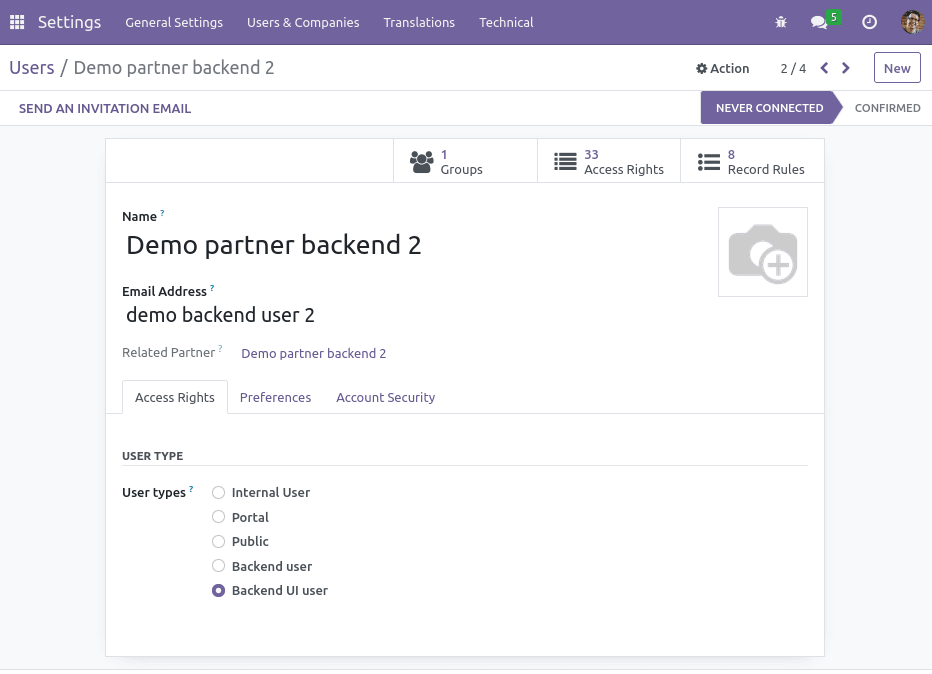Screen dimensions: 932x674
Task: Select the Internal User radio option
Action: click(219, 492)
